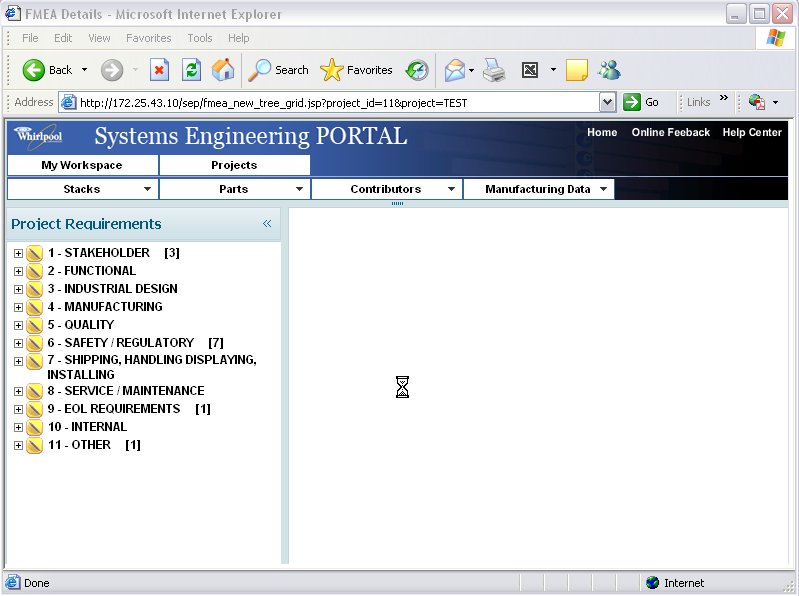This screenshot has width=799, height=596.
Task: Click the STAKEHOLDER folder icon
Action: pyautogui.click(x=34, y=253)
